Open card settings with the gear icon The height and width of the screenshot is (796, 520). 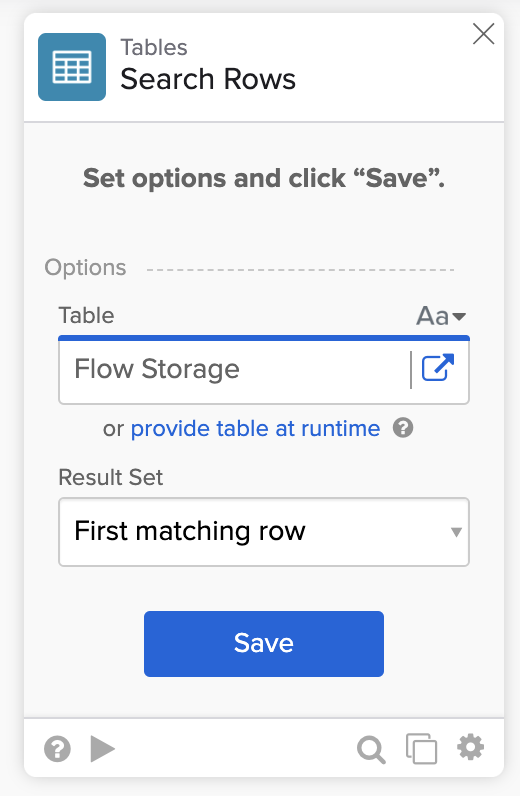coord(471,748)
